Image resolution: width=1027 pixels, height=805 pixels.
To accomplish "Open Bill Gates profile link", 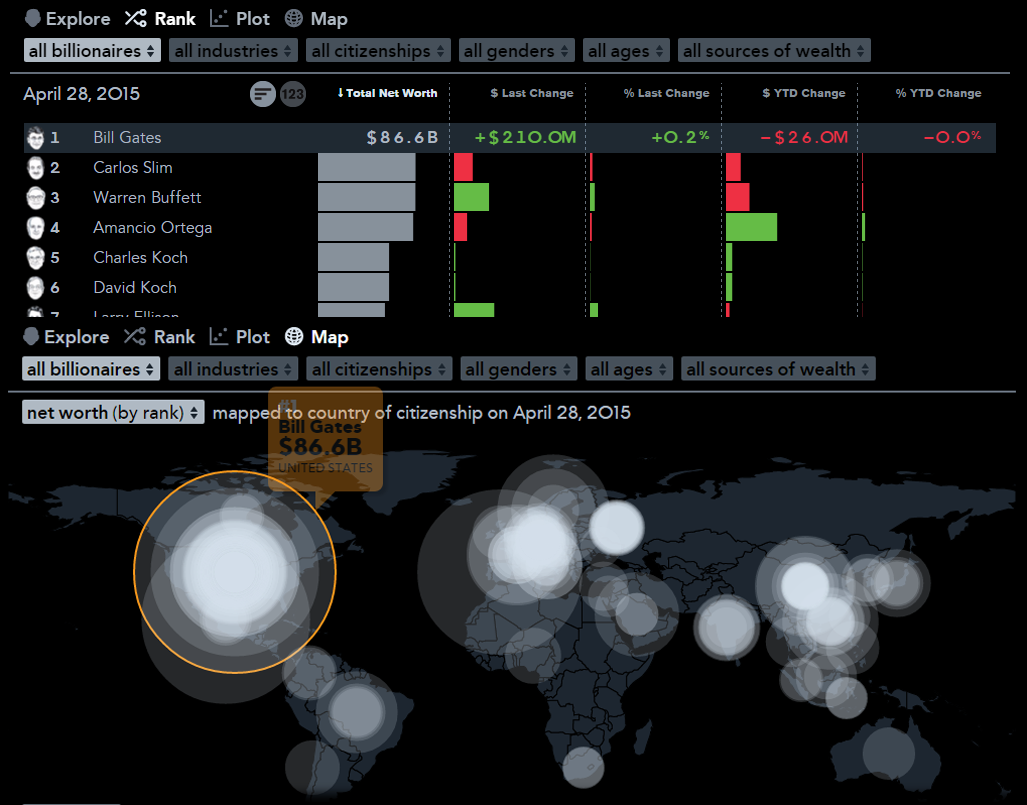I will tap(126, 137).
